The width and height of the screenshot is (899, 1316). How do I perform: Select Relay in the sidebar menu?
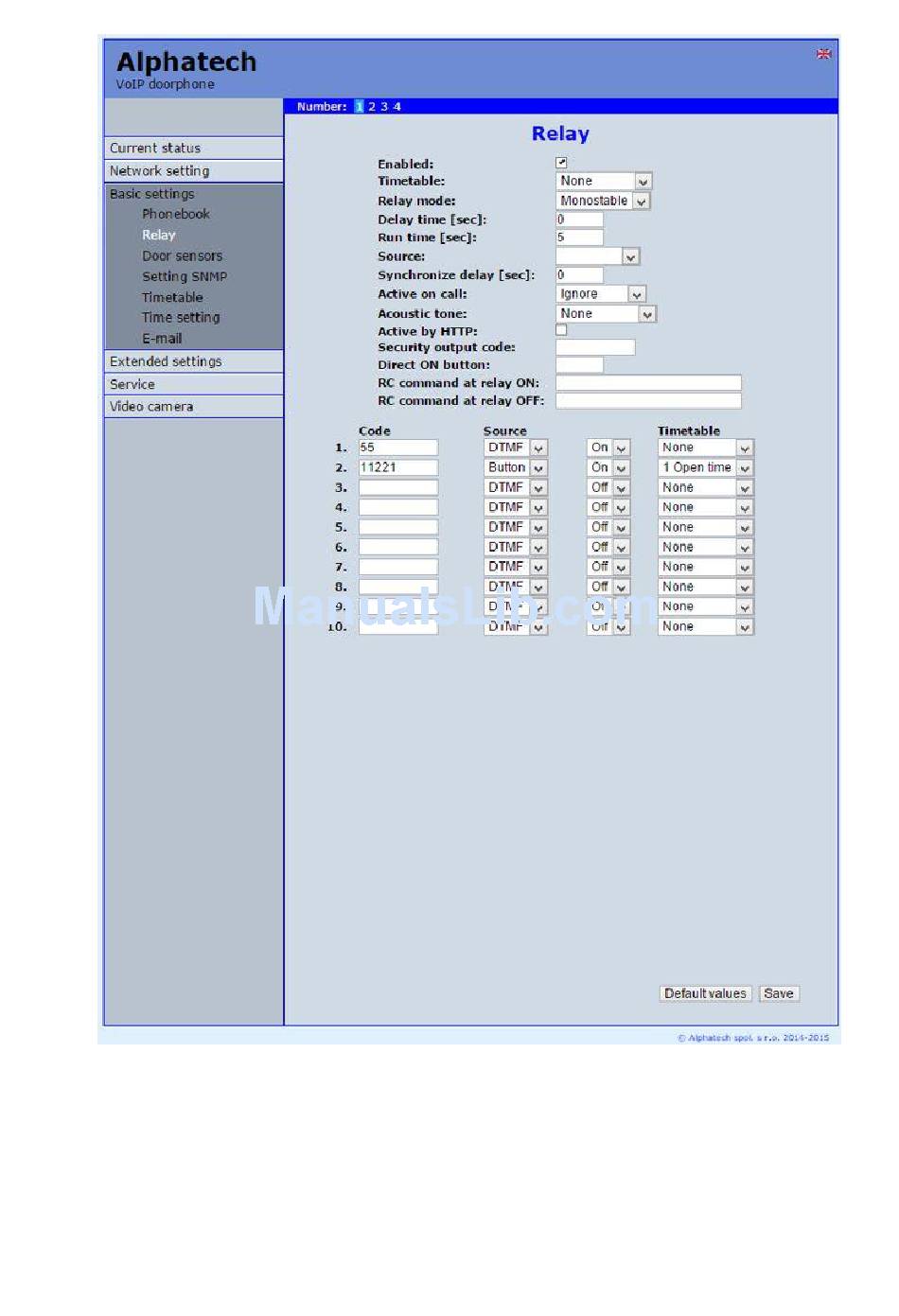(159, 235)
